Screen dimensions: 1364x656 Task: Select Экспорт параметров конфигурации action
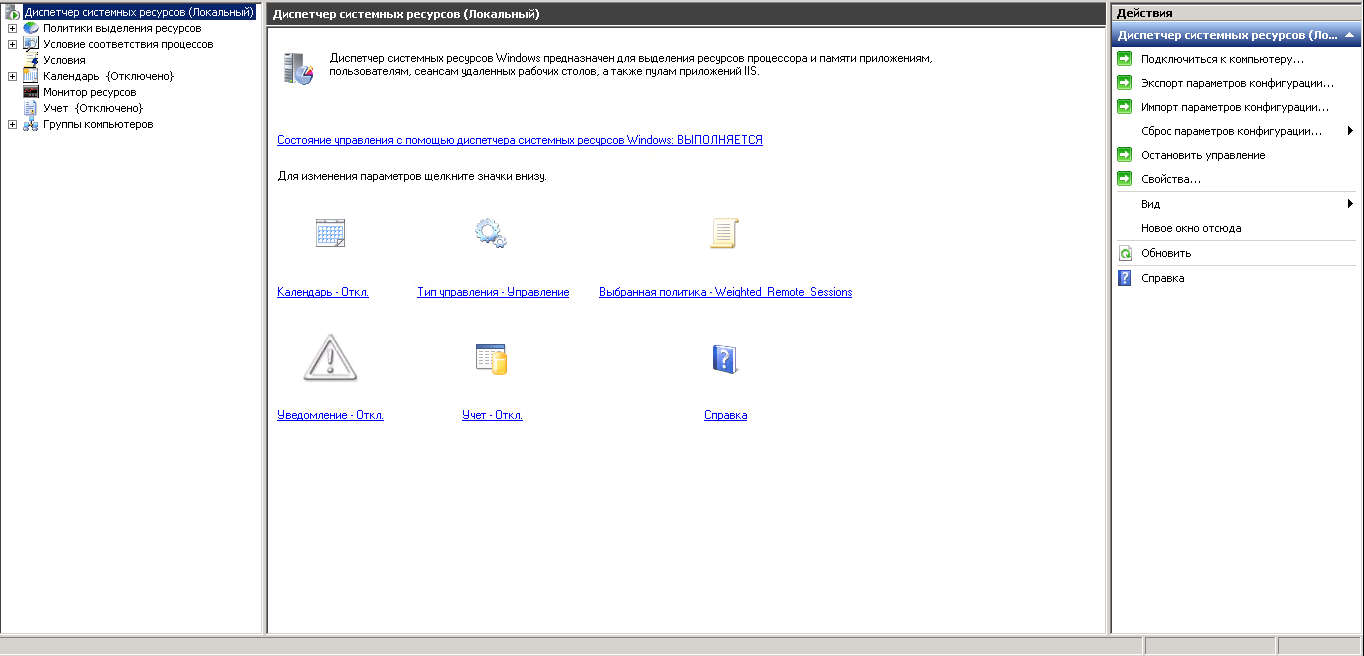1237,83
